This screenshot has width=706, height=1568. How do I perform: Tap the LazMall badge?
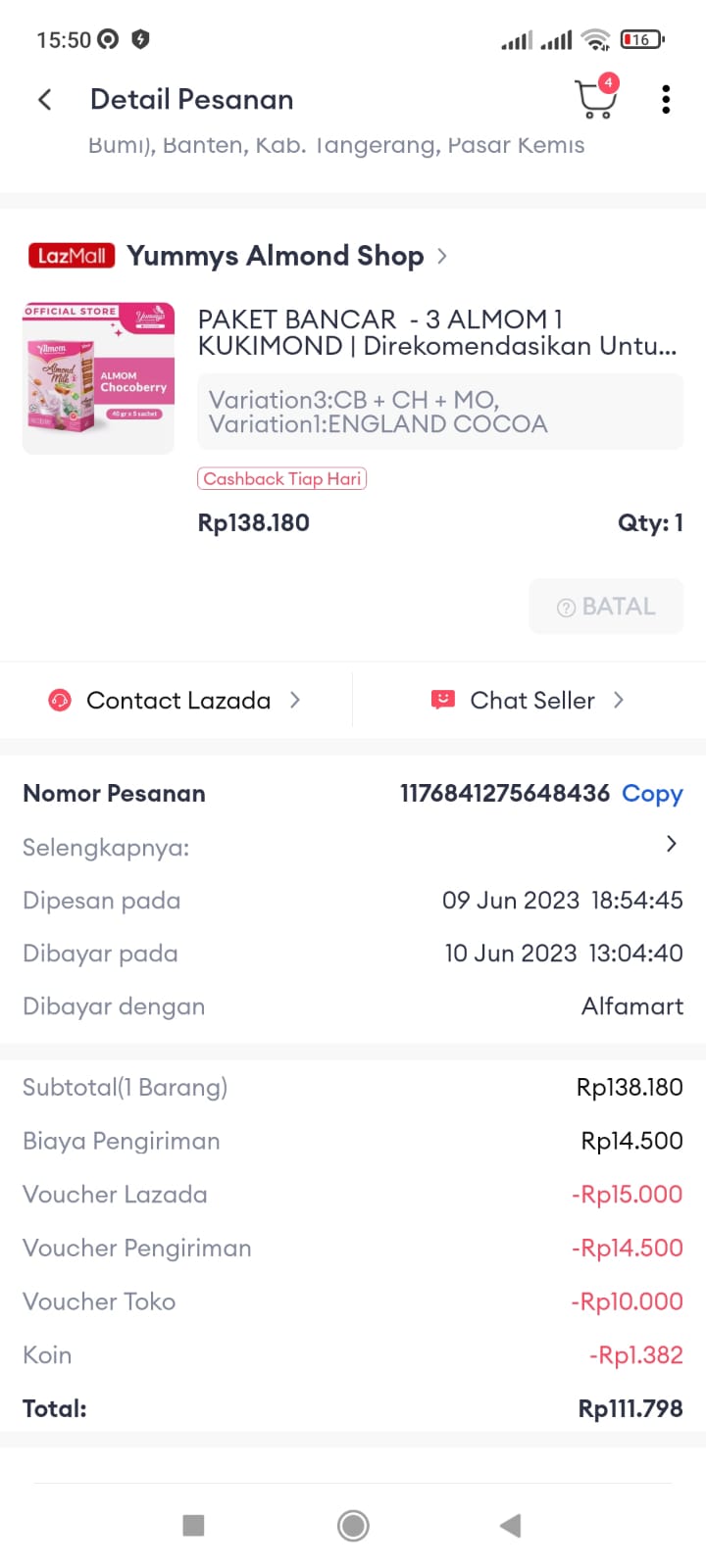(72, 256)
